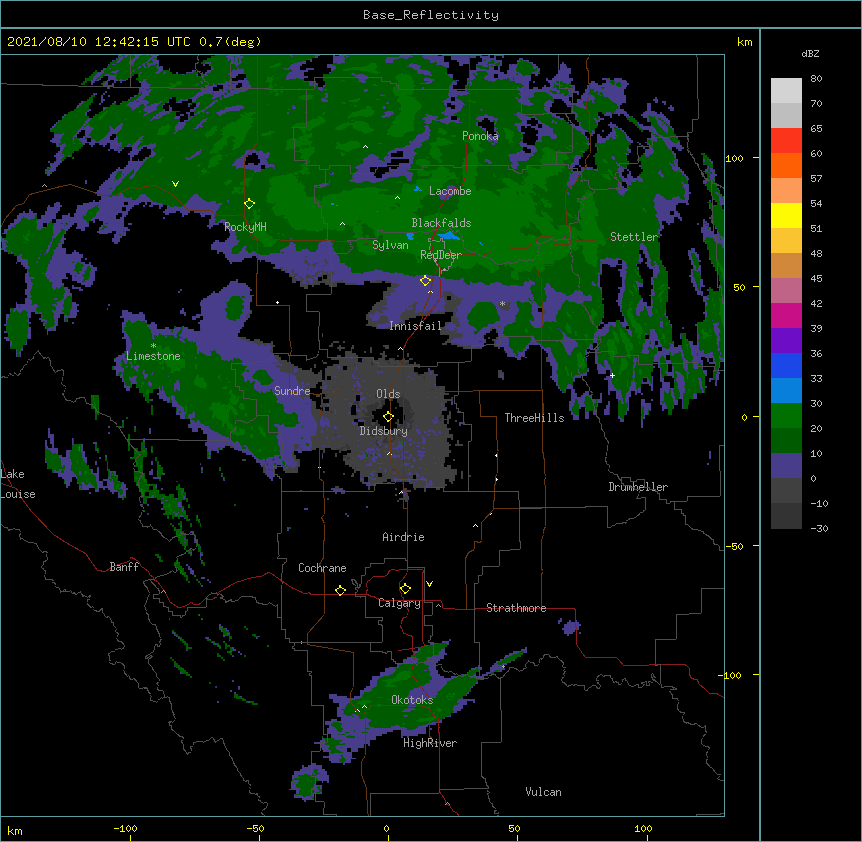Click the RedDeer city label
The height and width of the screenshot is (842, 862).
441,255
